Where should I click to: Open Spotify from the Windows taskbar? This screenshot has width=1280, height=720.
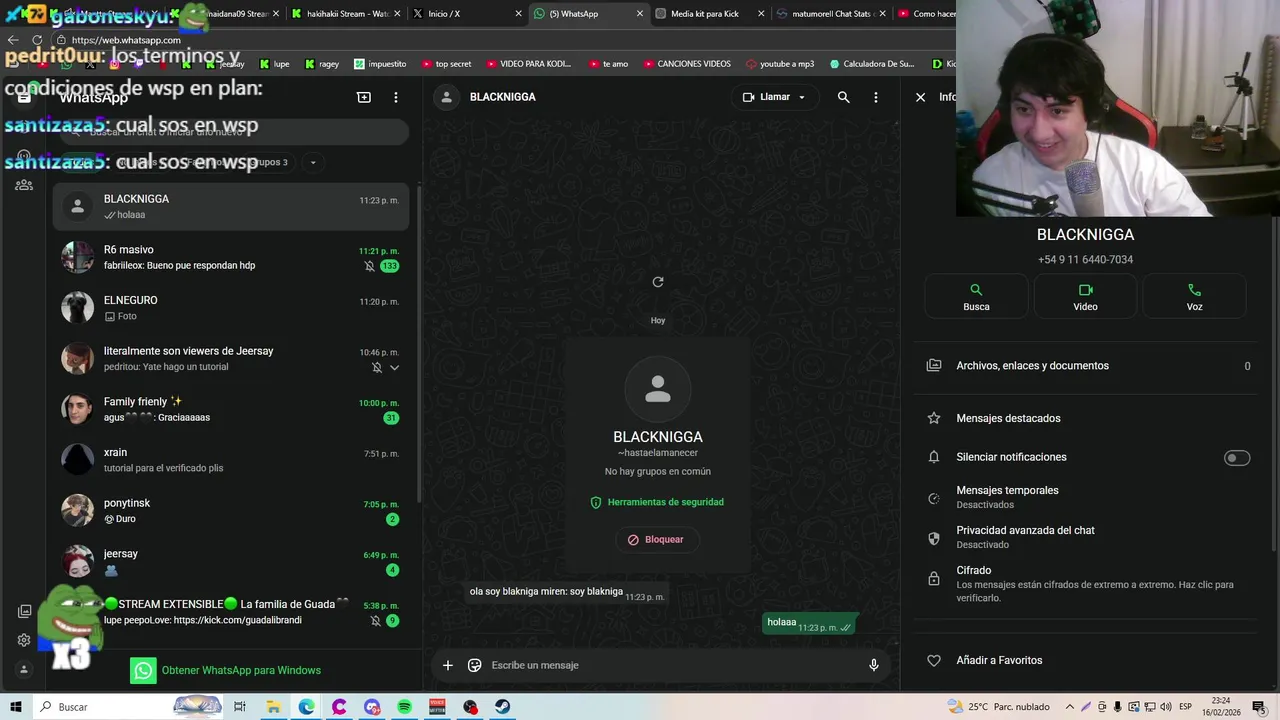[404, 707]
